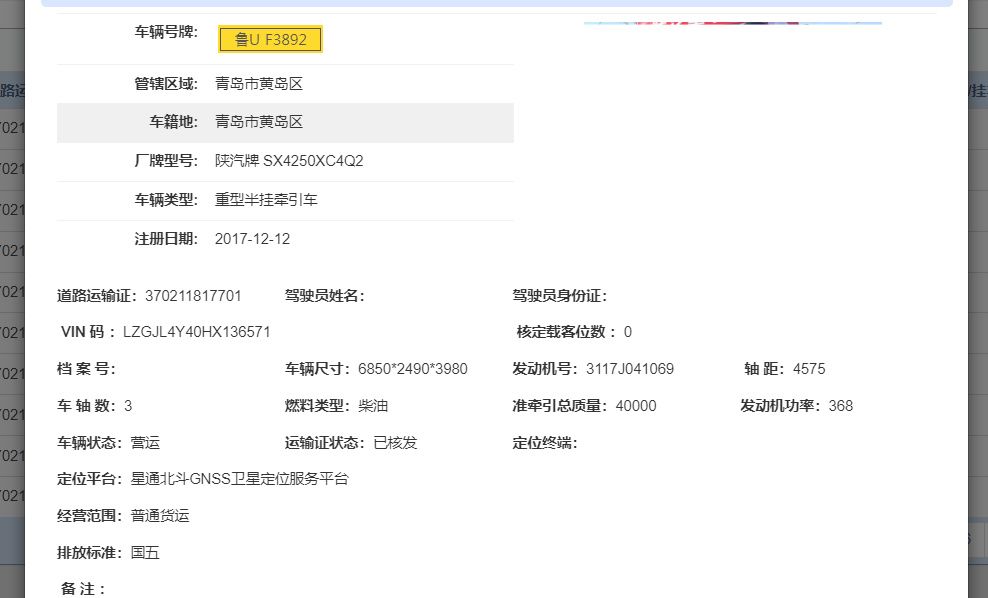Click towing mass value 40000
This screenshot has height=598, width=988.
[636, 406]
